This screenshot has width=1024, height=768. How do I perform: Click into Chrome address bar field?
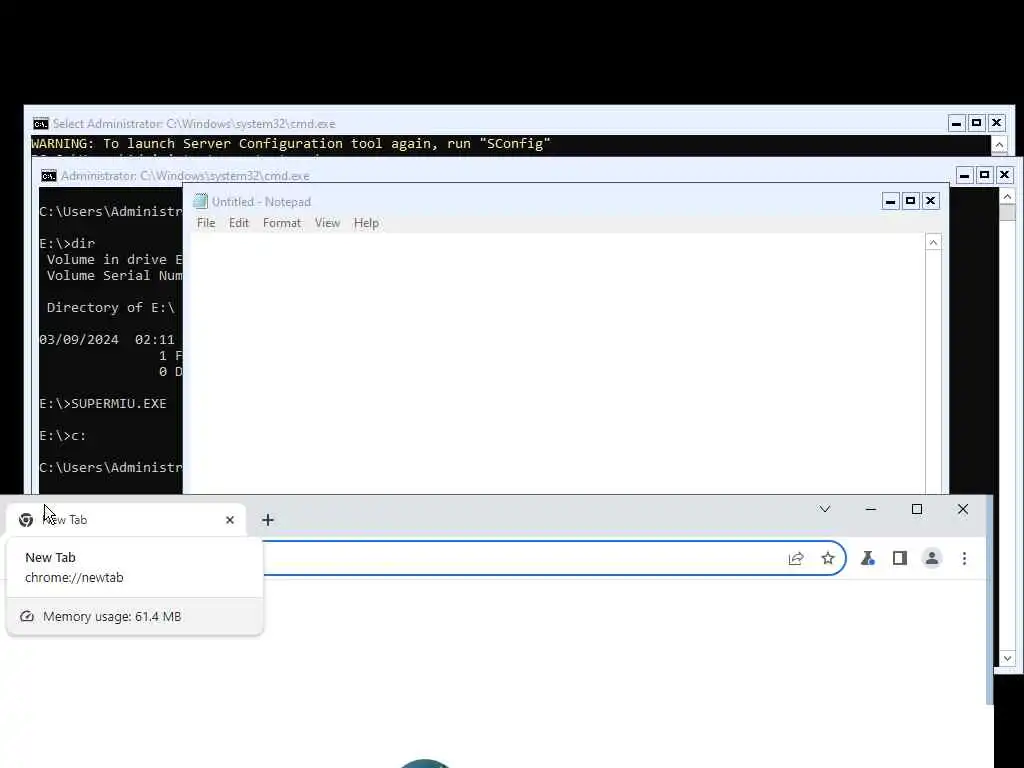click(522, 558)
